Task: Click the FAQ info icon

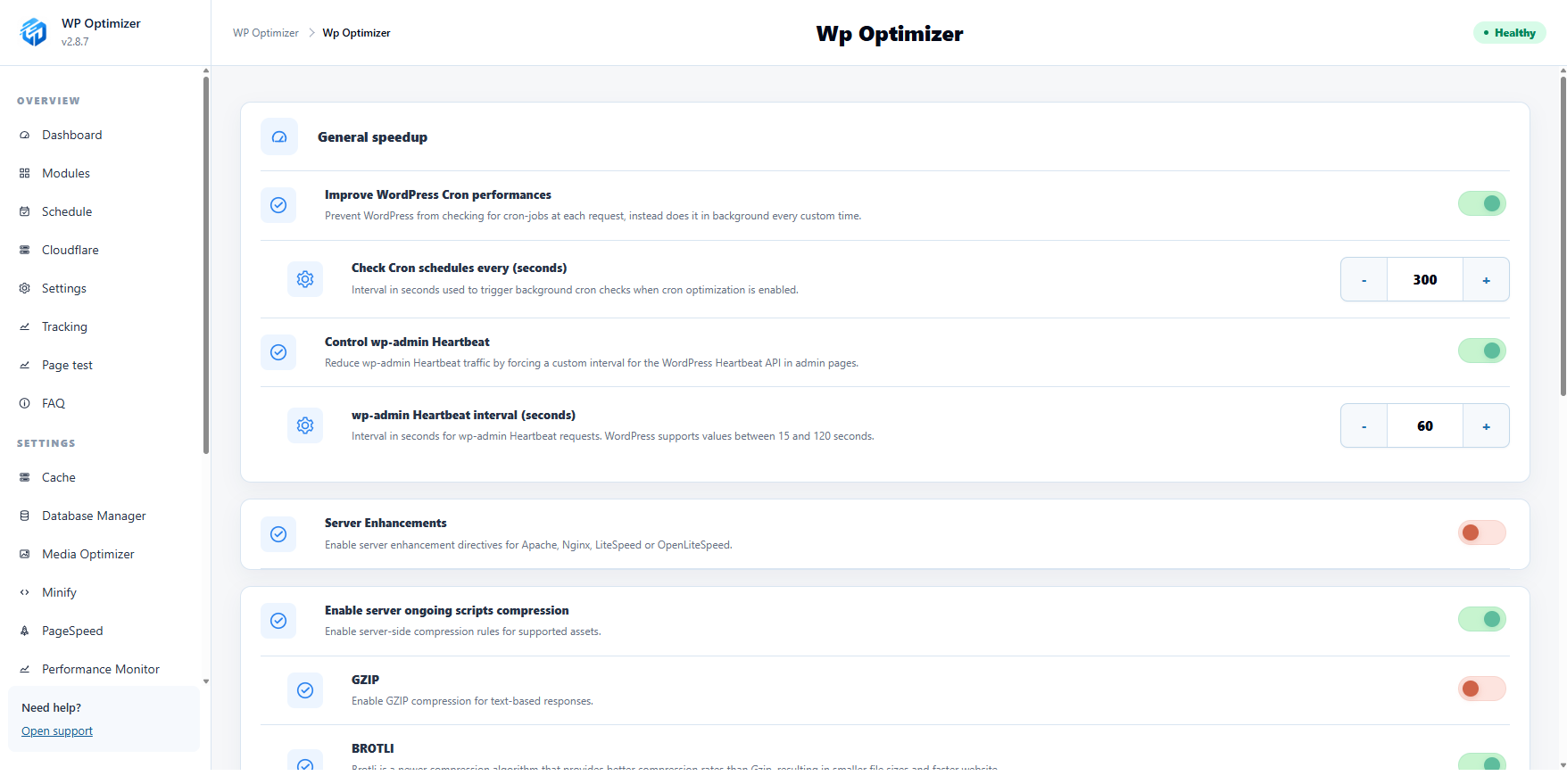Action: 25,404
